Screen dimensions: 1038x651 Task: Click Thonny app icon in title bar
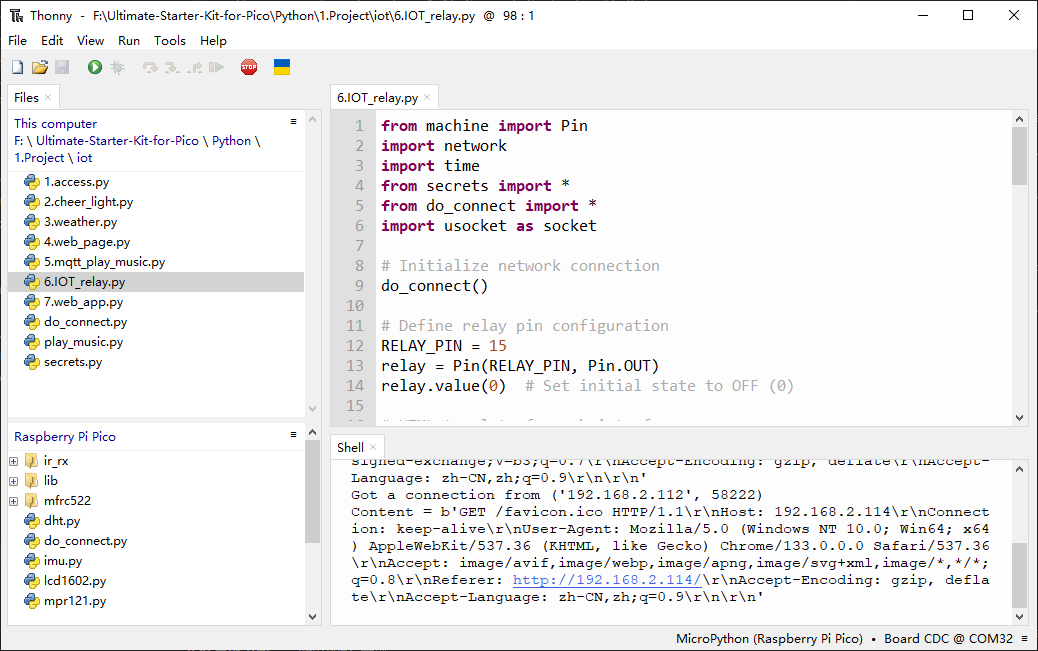[17, 15]
